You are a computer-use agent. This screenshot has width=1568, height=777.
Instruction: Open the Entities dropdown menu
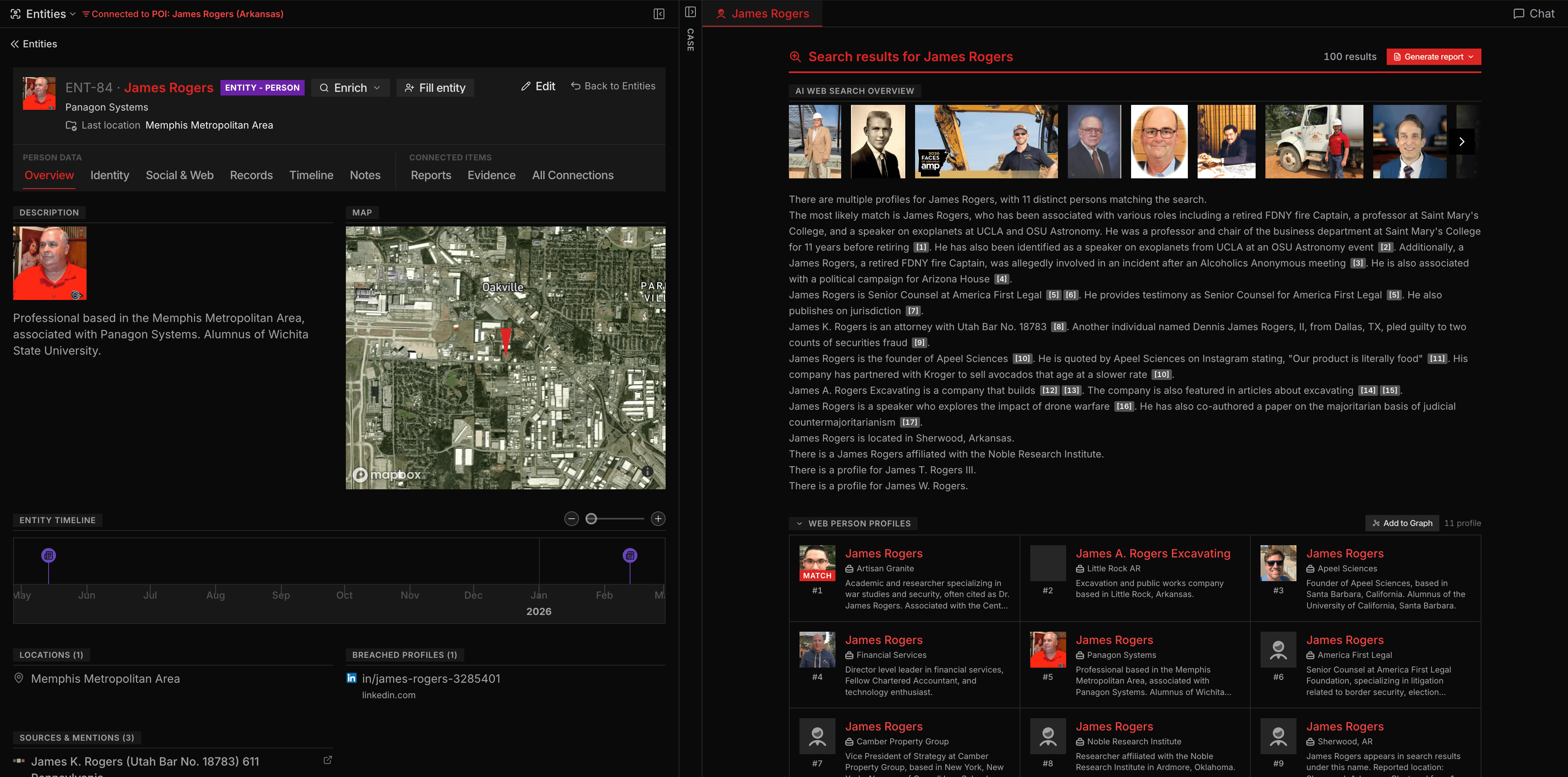(x=42, y=14)
